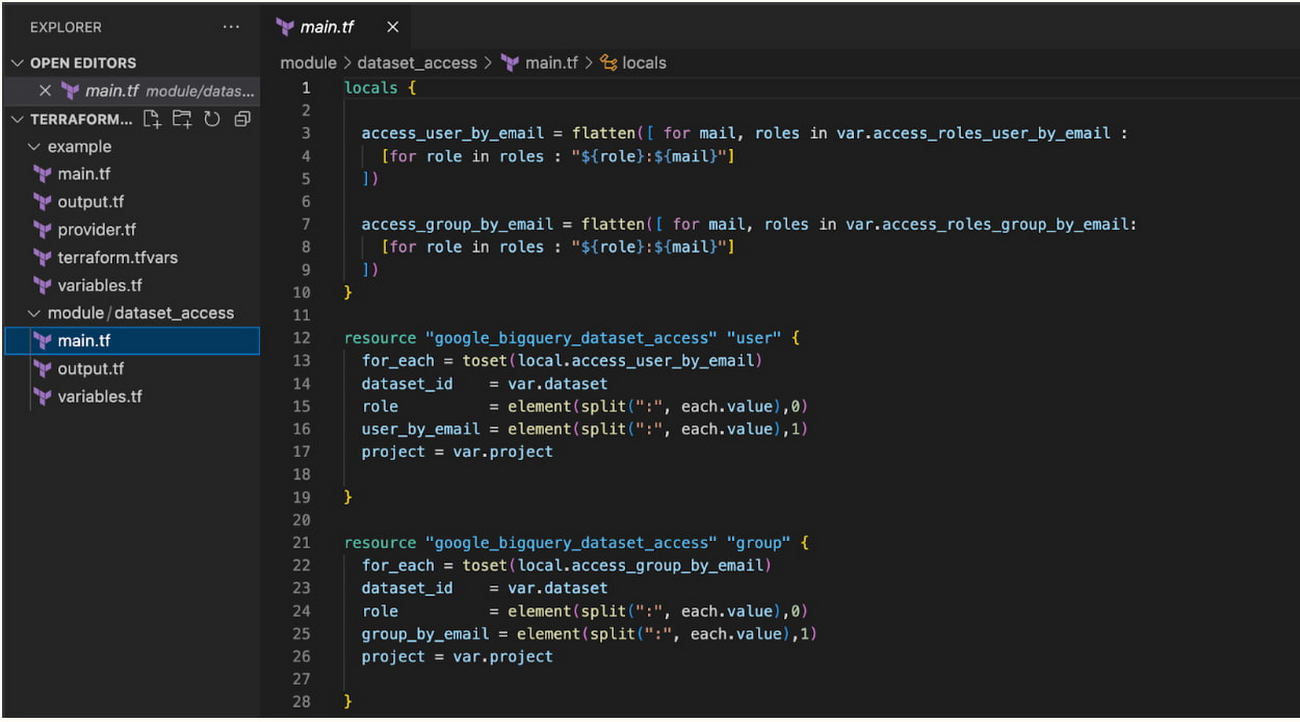Viewport: 1300px width, 722px height.
Task: Click line number 21 in gutter
Action: coord(302,543)
